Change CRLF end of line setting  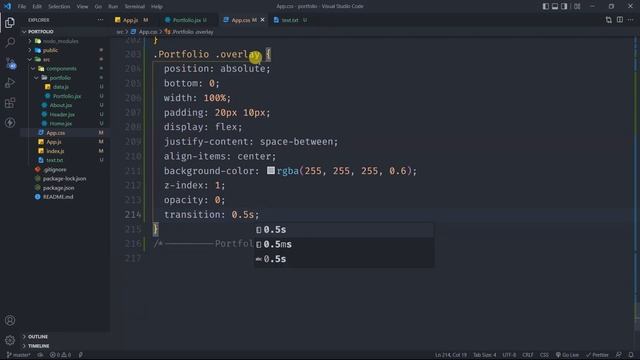coord(528,355)
